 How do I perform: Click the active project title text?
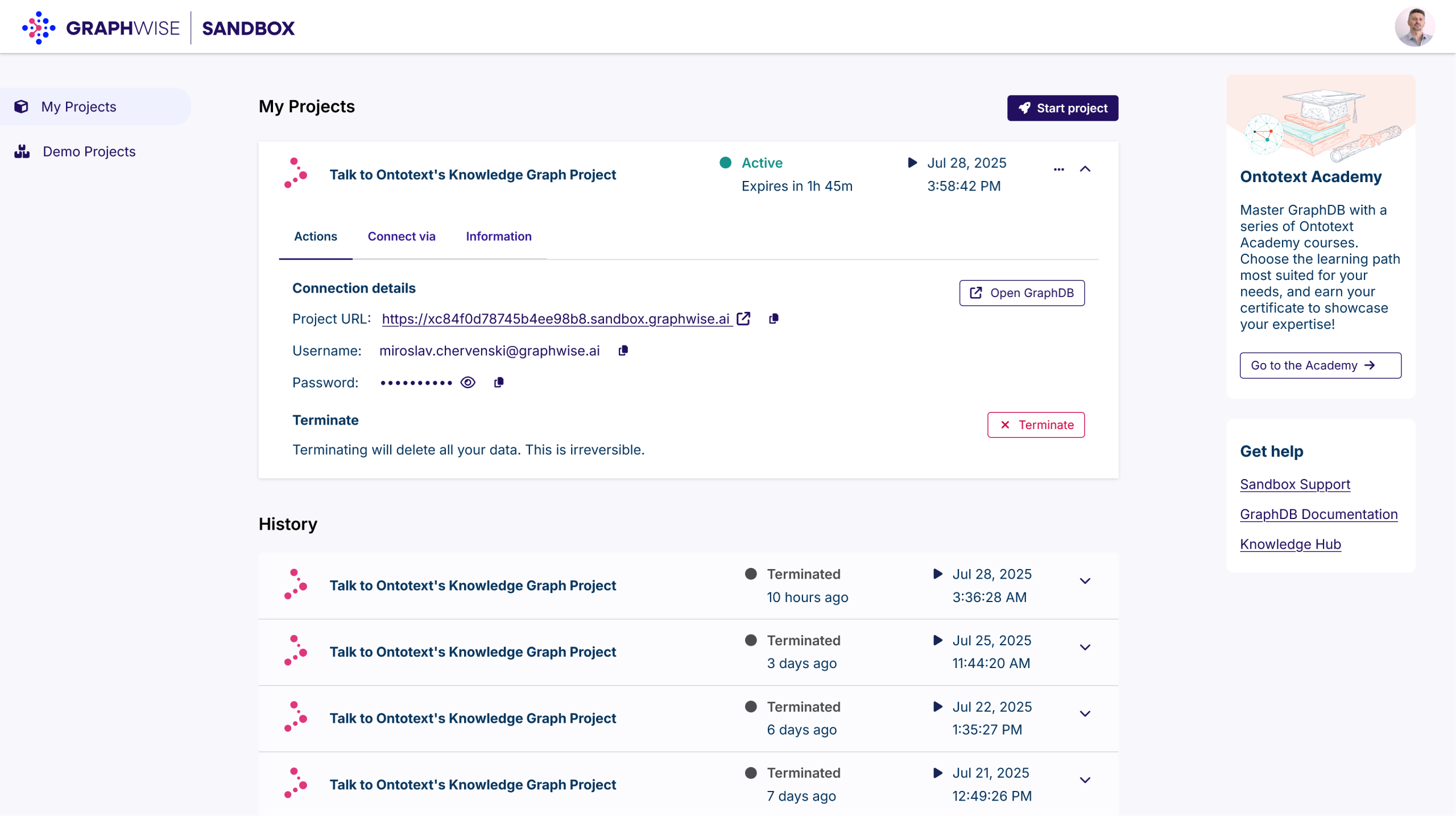(x=473, y=175)
